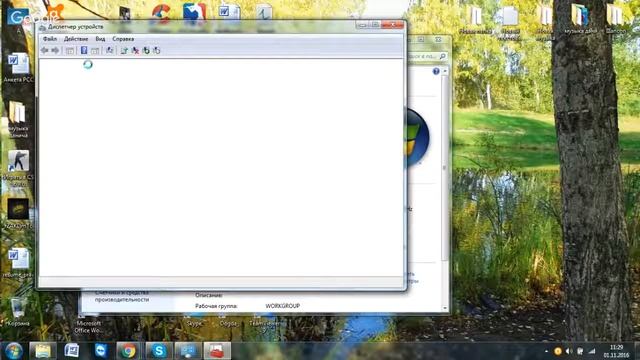Open Windows Explorer from the taskbar
This screenshot has height=360, width=640.
42,351
